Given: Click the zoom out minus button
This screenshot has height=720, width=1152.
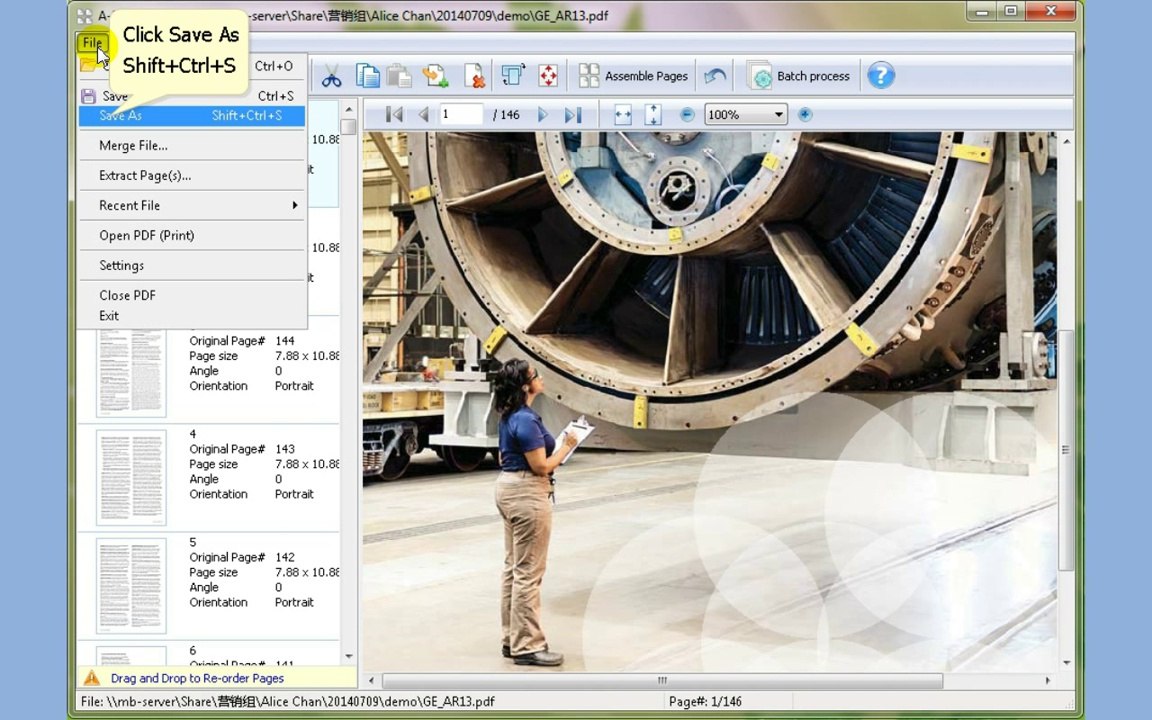Looking at the screenshot, I should pyautogui.click(x=687, y=115).
